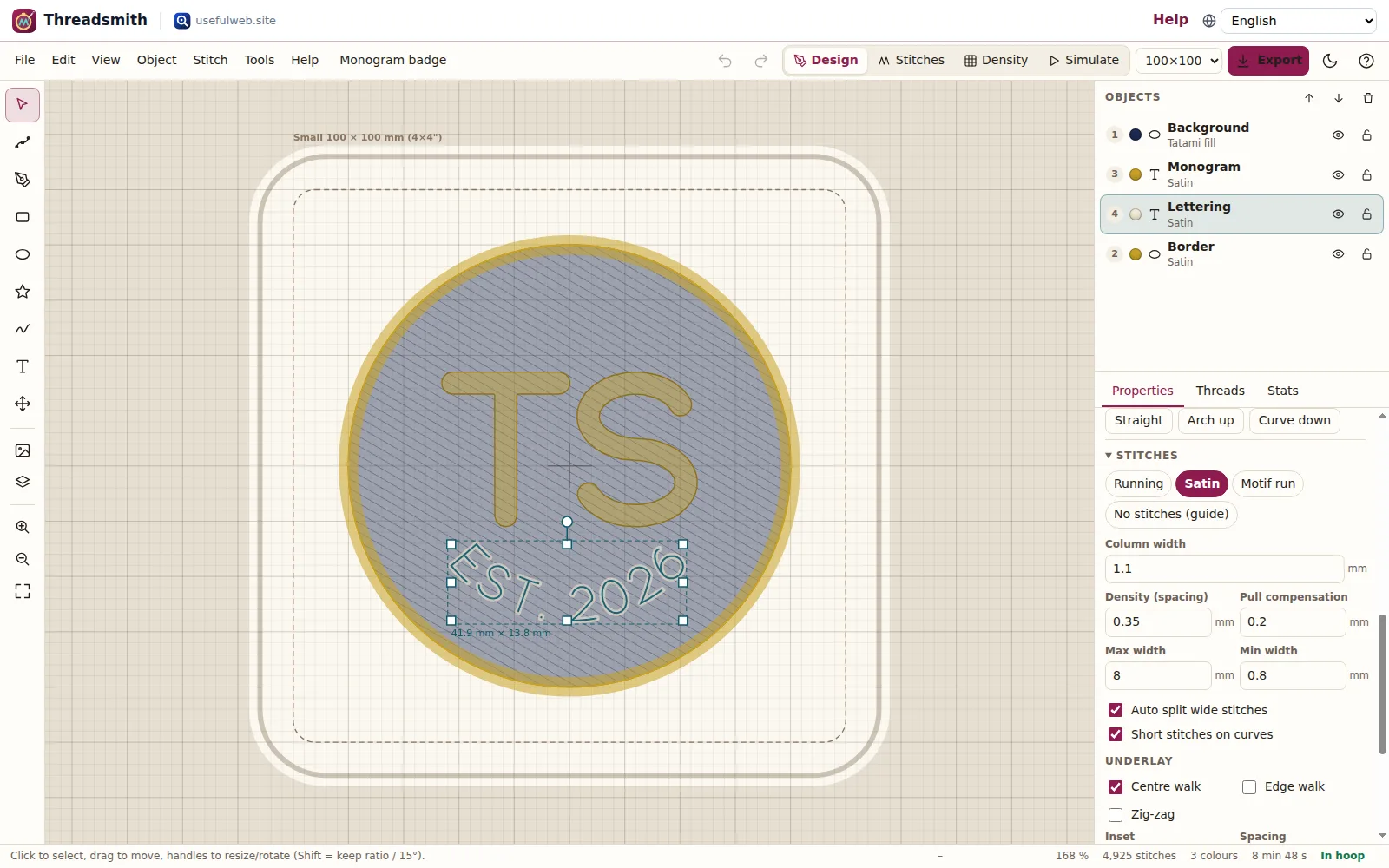This screenshot has width=1389, height=868.
Task: Activate the Move pan tool
Action: coord(23,404)
